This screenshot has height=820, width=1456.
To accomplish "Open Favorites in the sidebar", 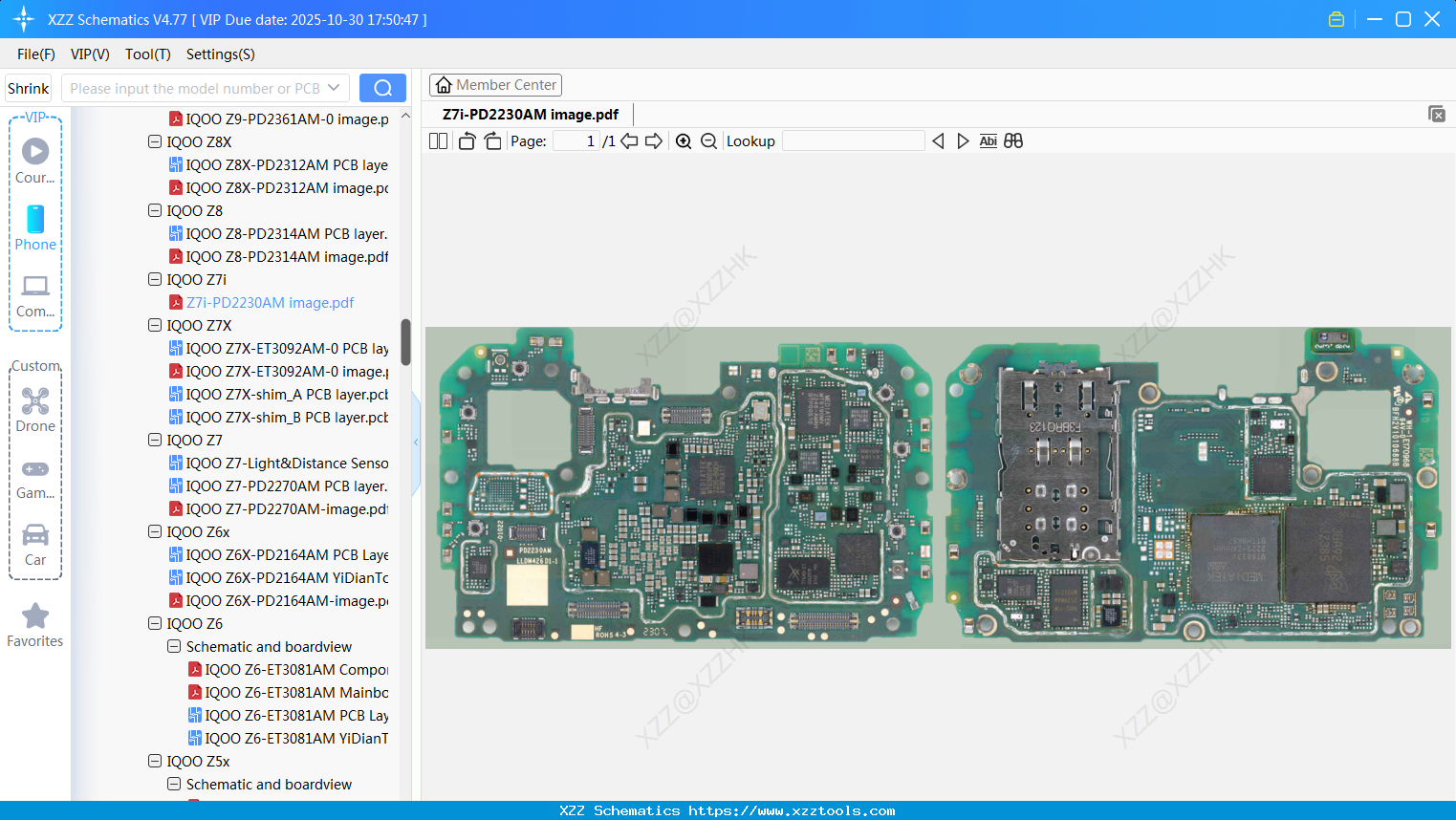I will coord(35,625).
